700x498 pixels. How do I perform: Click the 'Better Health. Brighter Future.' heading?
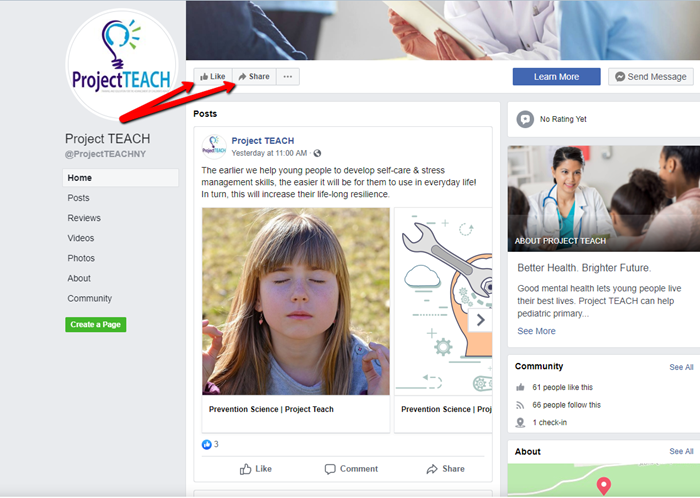[584, 268]
